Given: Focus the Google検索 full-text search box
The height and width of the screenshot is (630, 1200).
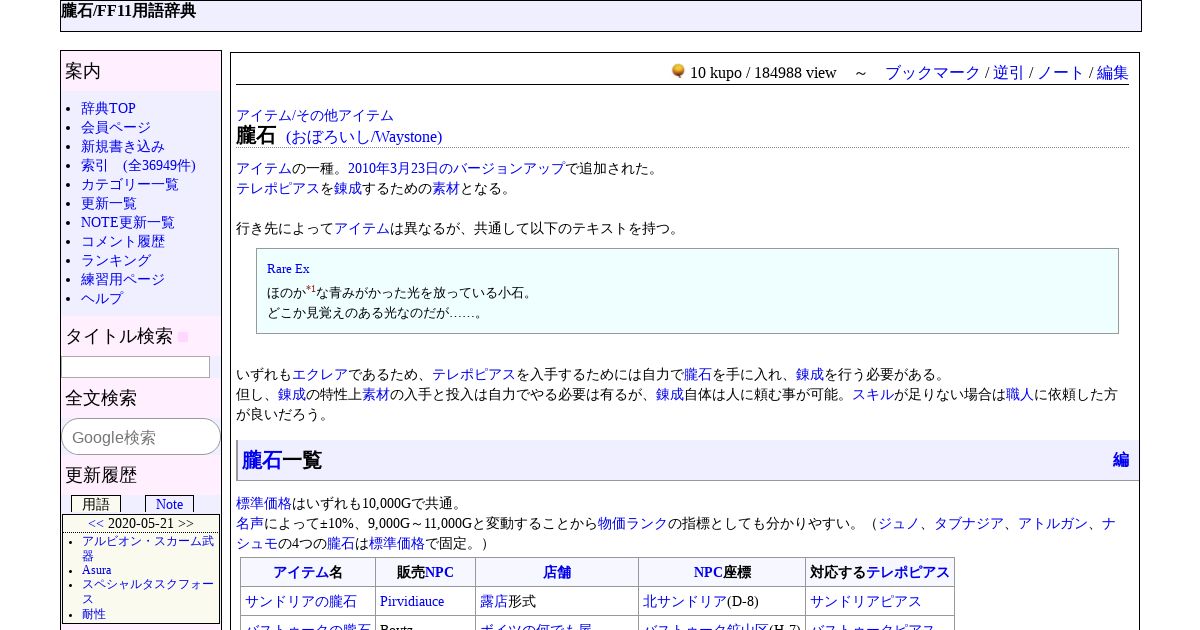Looking at the screenshot, I should (141, 437).
